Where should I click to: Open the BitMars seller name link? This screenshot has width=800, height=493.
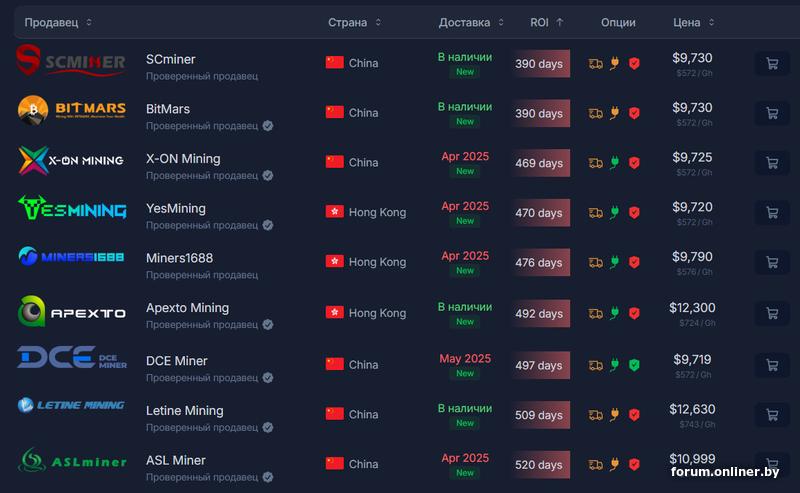click(168, 109)
